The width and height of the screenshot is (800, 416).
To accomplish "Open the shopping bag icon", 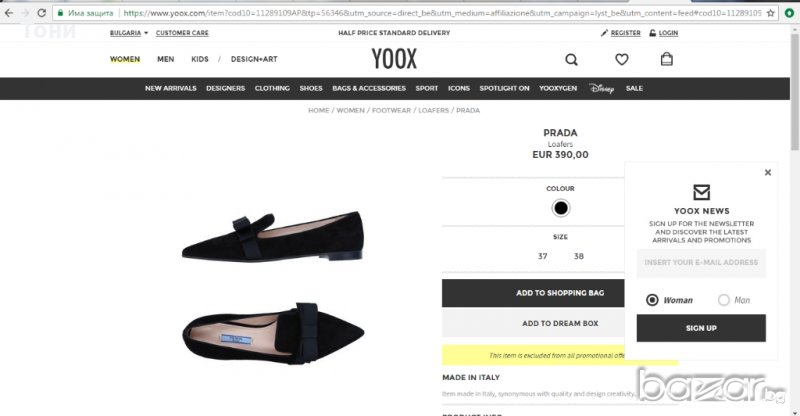I will click(x=667, y=59).
